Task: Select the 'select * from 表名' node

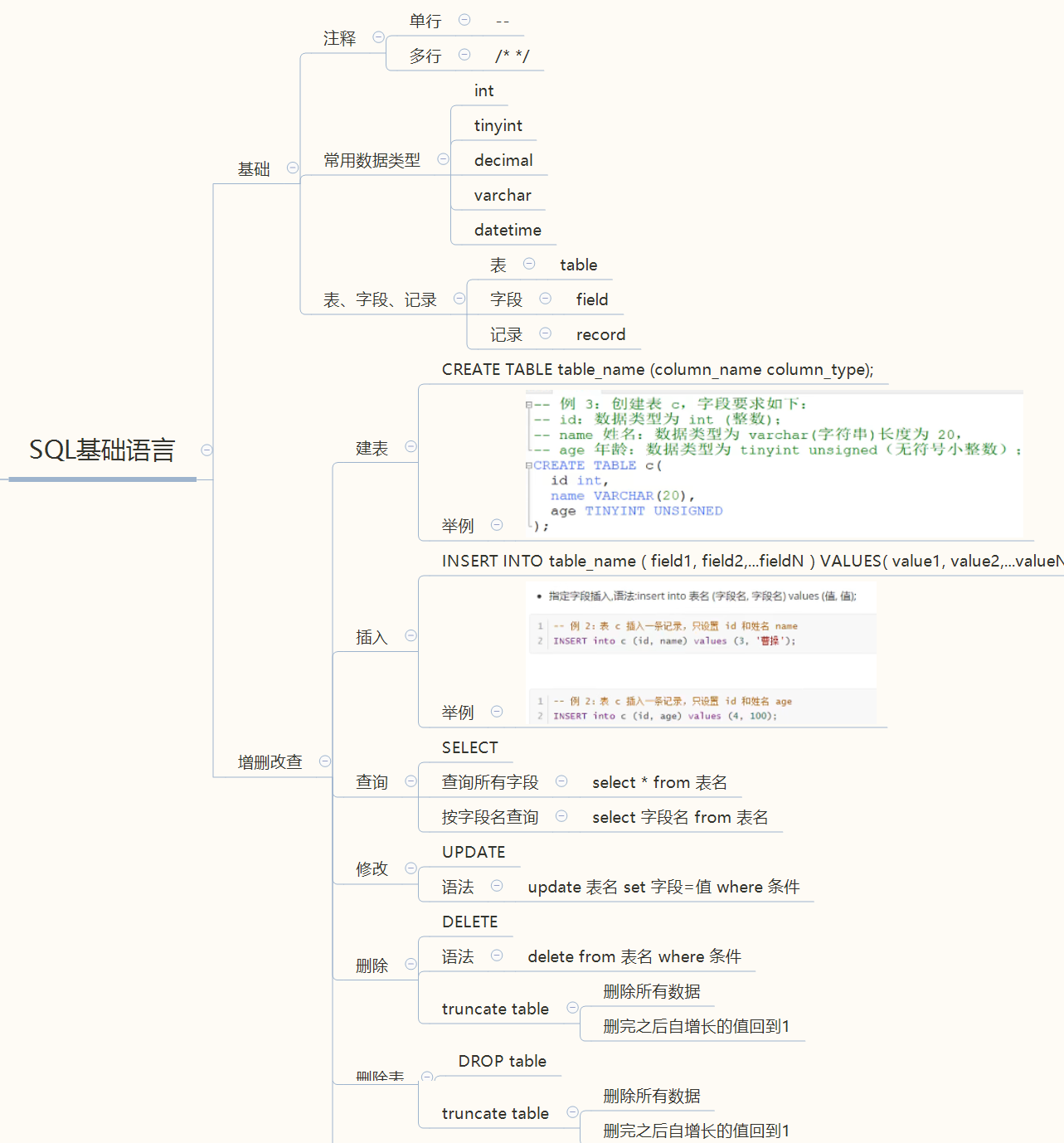Action: 659,782
